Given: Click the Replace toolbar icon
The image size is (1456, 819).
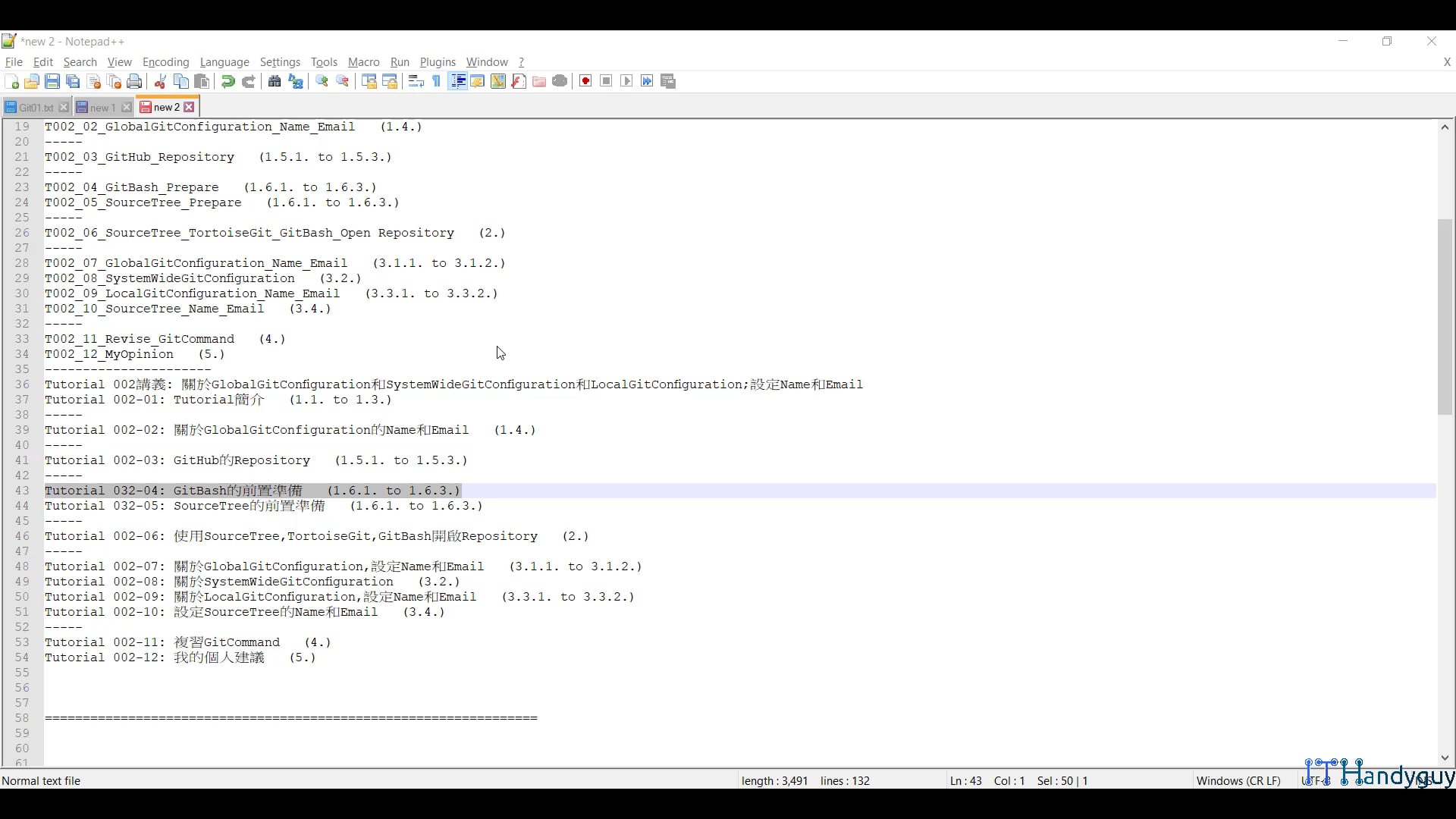Looking at the screenshot, I should pyautogui.click(x=296, y=81).
